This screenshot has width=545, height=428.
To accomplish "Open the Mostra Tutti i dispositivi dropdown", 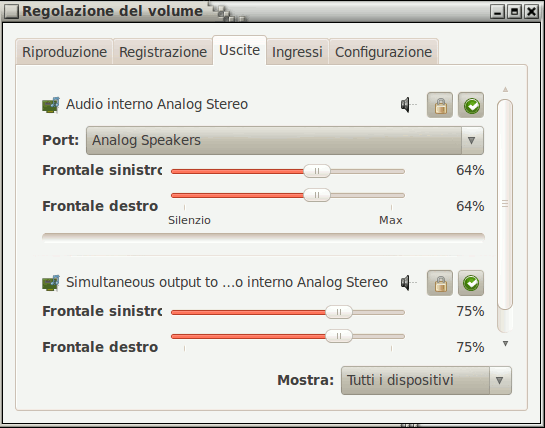I will click(x=426, y=380).
